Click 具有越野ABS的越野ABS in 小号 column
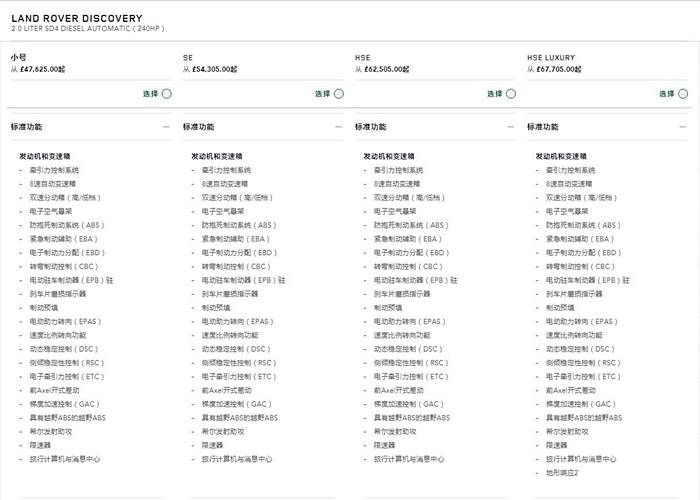Screen dimensions: 700x500 coord(67,418)
